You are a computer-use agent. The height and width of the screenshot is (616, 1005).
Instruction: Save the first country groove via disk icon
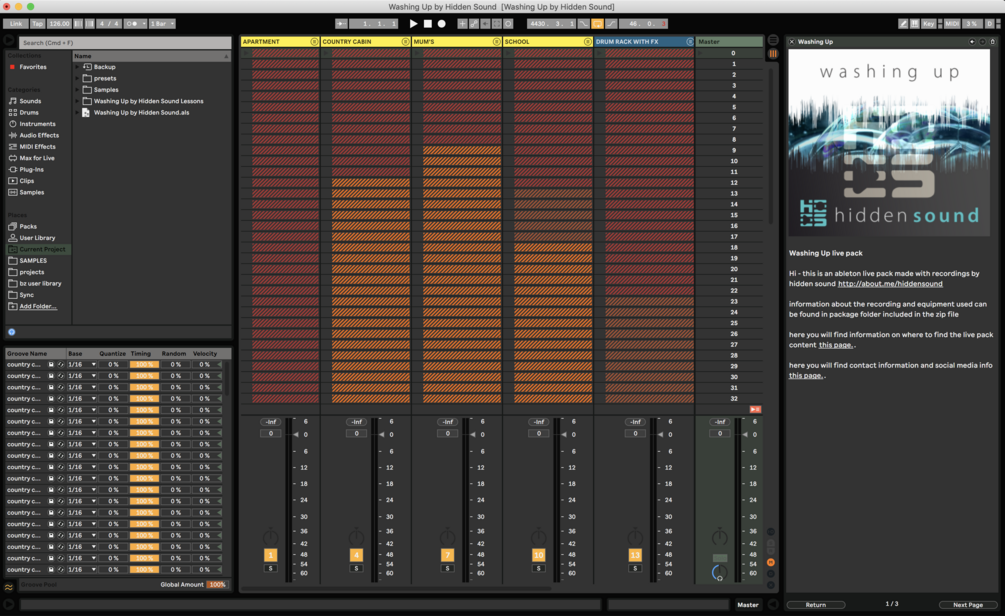(x=51, y=365)
